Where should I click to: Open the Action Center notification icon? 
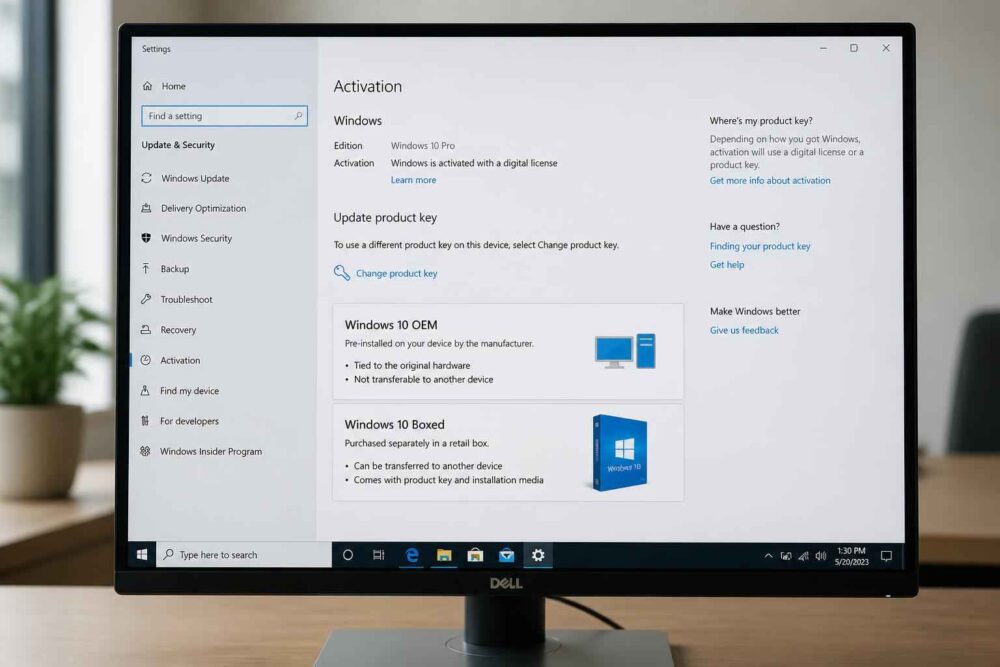coord(886,556)
